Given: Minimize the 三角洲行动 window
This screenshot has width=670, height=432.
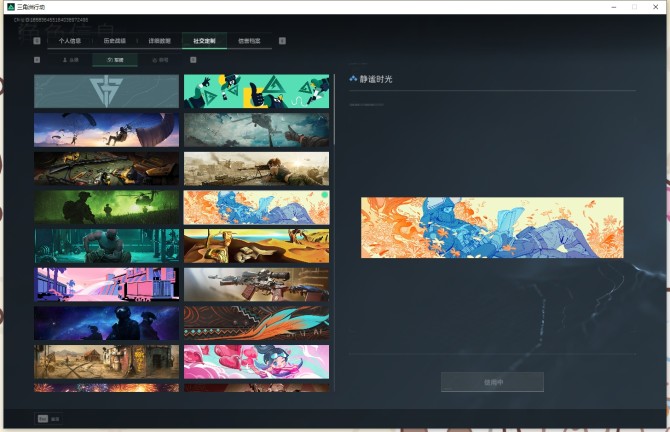Looking at the screenshot, I should pos(614,7).
